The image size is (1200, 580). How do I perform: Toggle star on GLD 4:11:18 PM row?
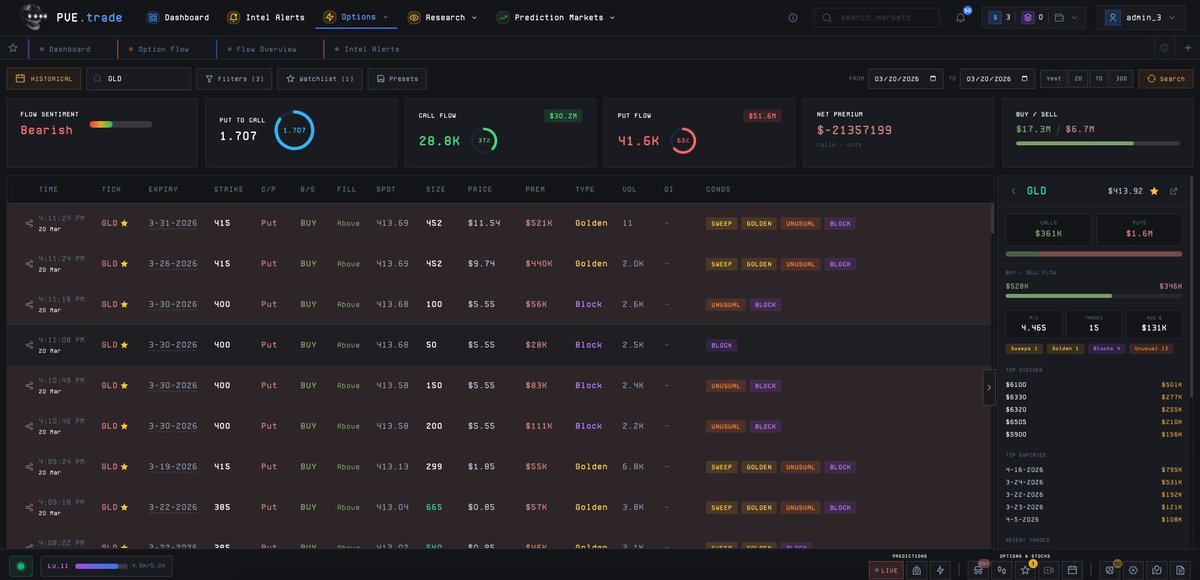tap(125, 304)
